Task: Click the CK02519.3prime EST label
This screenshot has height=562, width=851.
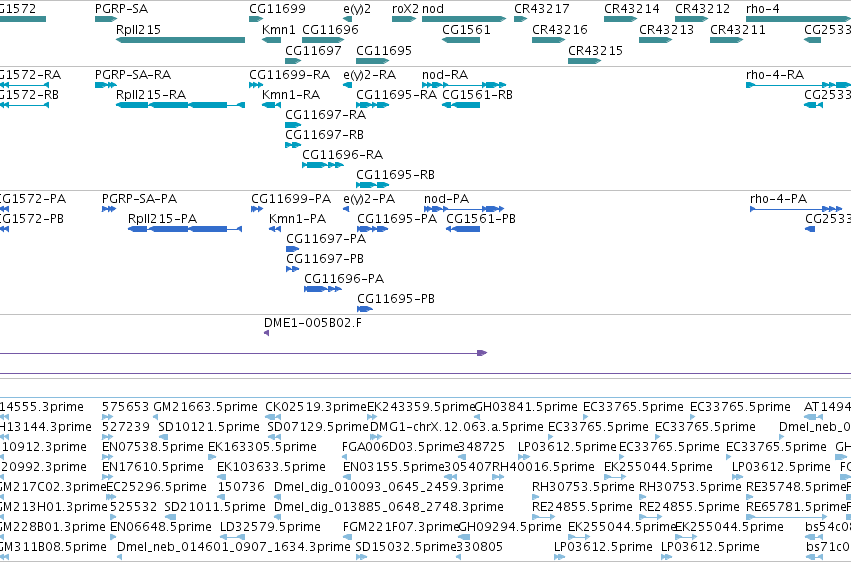Action: [316, 407]
